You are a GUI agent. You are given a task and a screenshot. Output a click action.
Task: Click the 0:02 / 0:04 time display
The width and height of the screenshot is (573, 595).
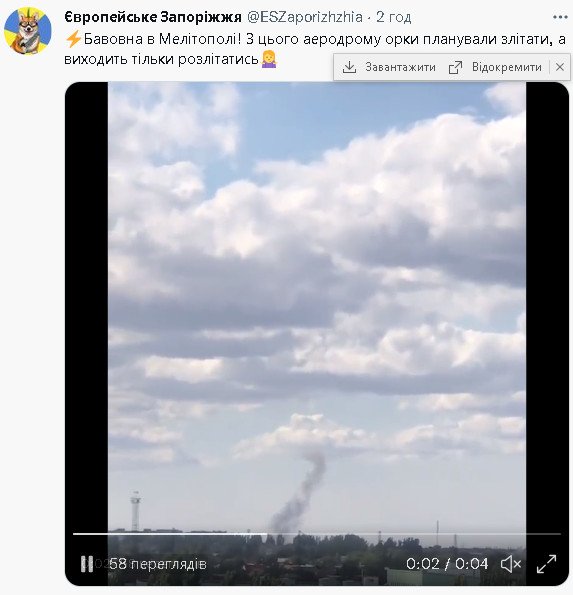(x=447, y=564)
